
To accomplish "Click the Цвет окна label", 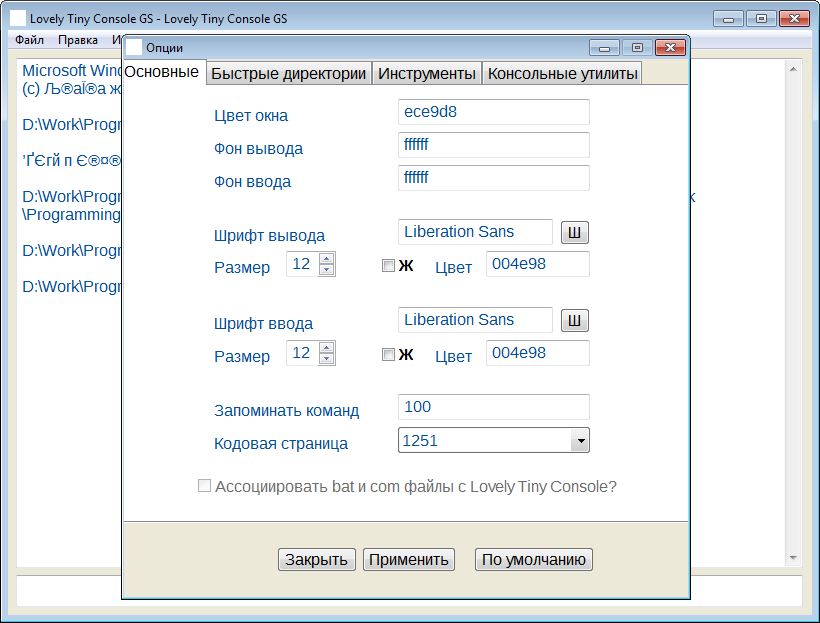I will (251, 116).
